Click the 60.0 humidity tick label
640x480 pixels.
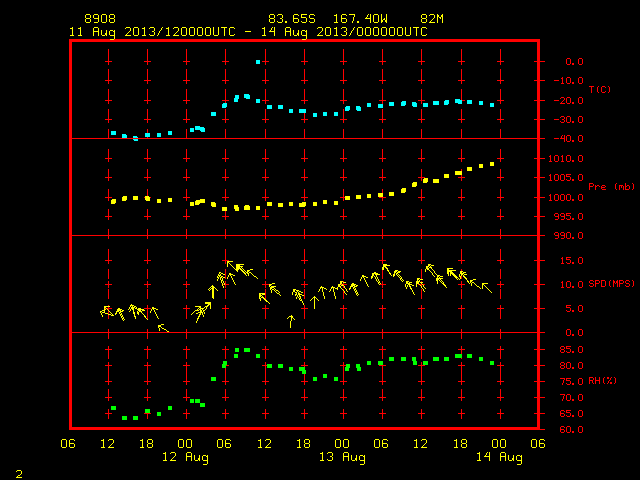click(571, 429)
